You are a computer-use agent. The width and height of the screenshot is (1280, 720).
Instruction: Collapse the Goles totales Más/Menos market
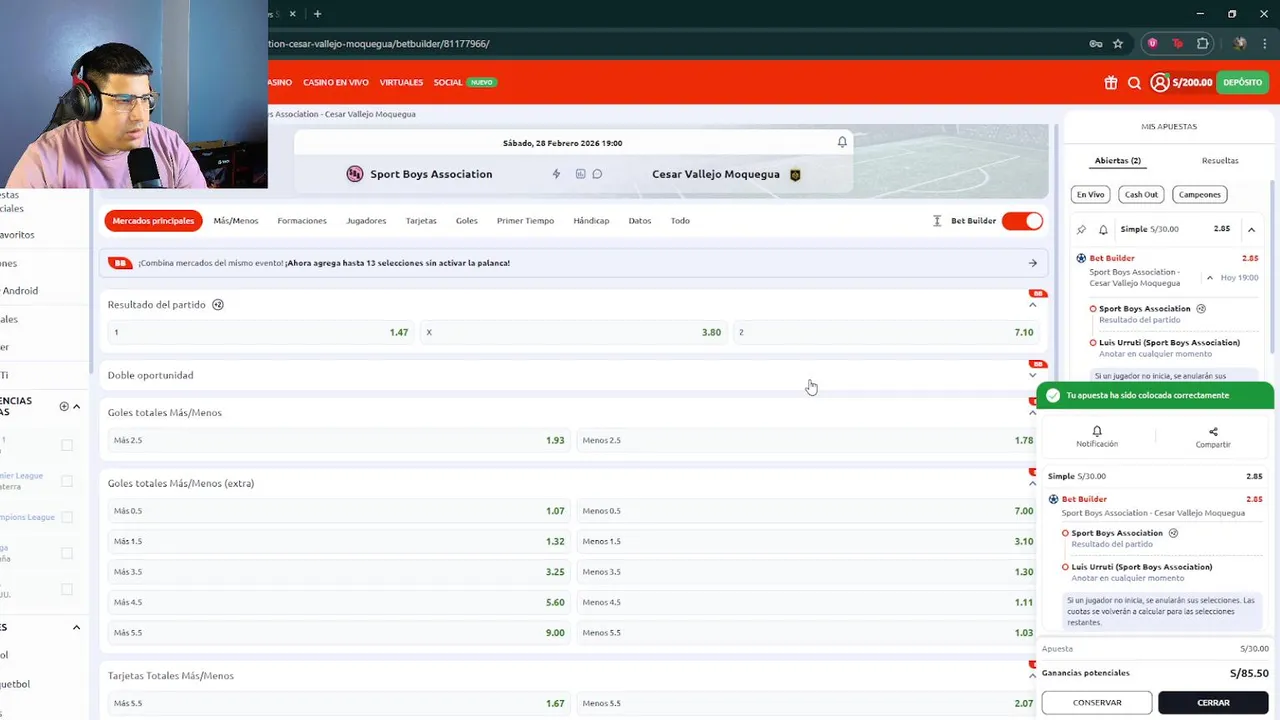coord(1032,412)
